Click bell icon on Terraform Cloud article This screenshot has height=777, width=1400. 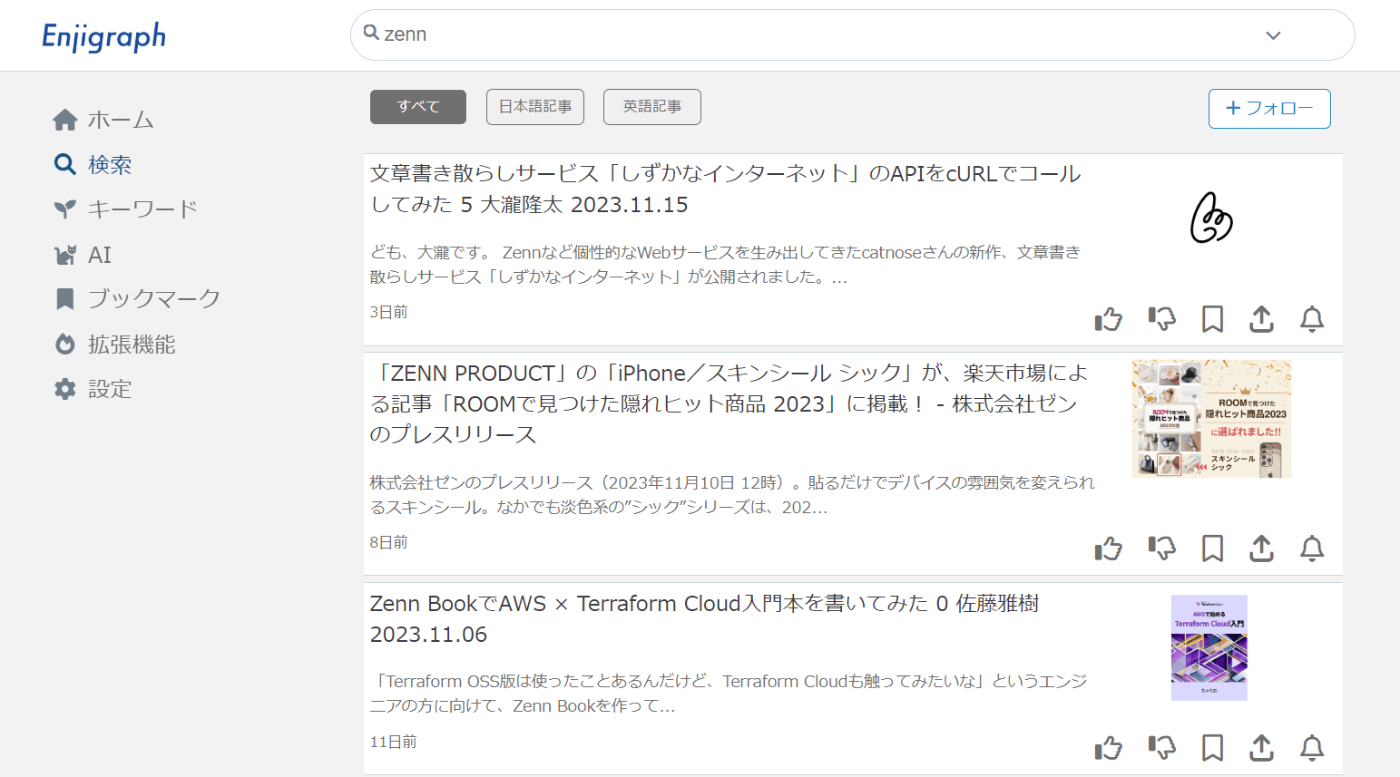pos(1312,748)
